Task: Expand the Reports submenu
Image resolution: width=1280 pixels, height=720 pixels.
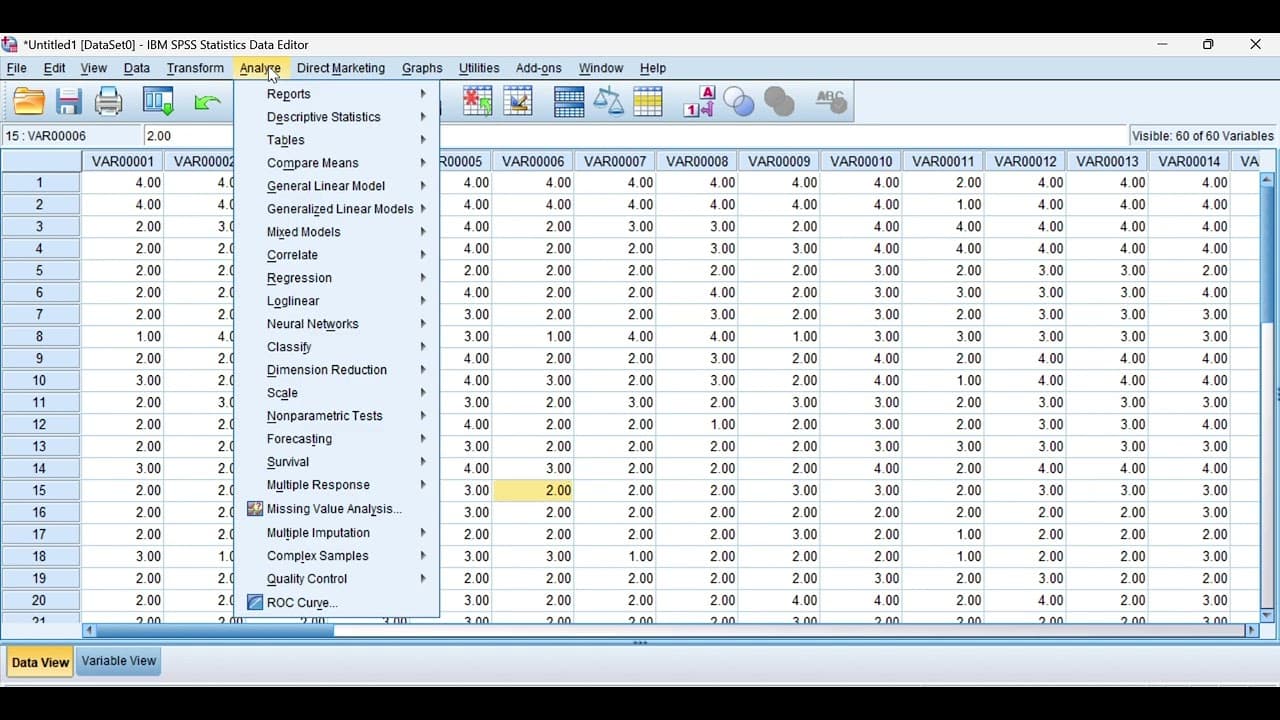Action: pos(335,94)
